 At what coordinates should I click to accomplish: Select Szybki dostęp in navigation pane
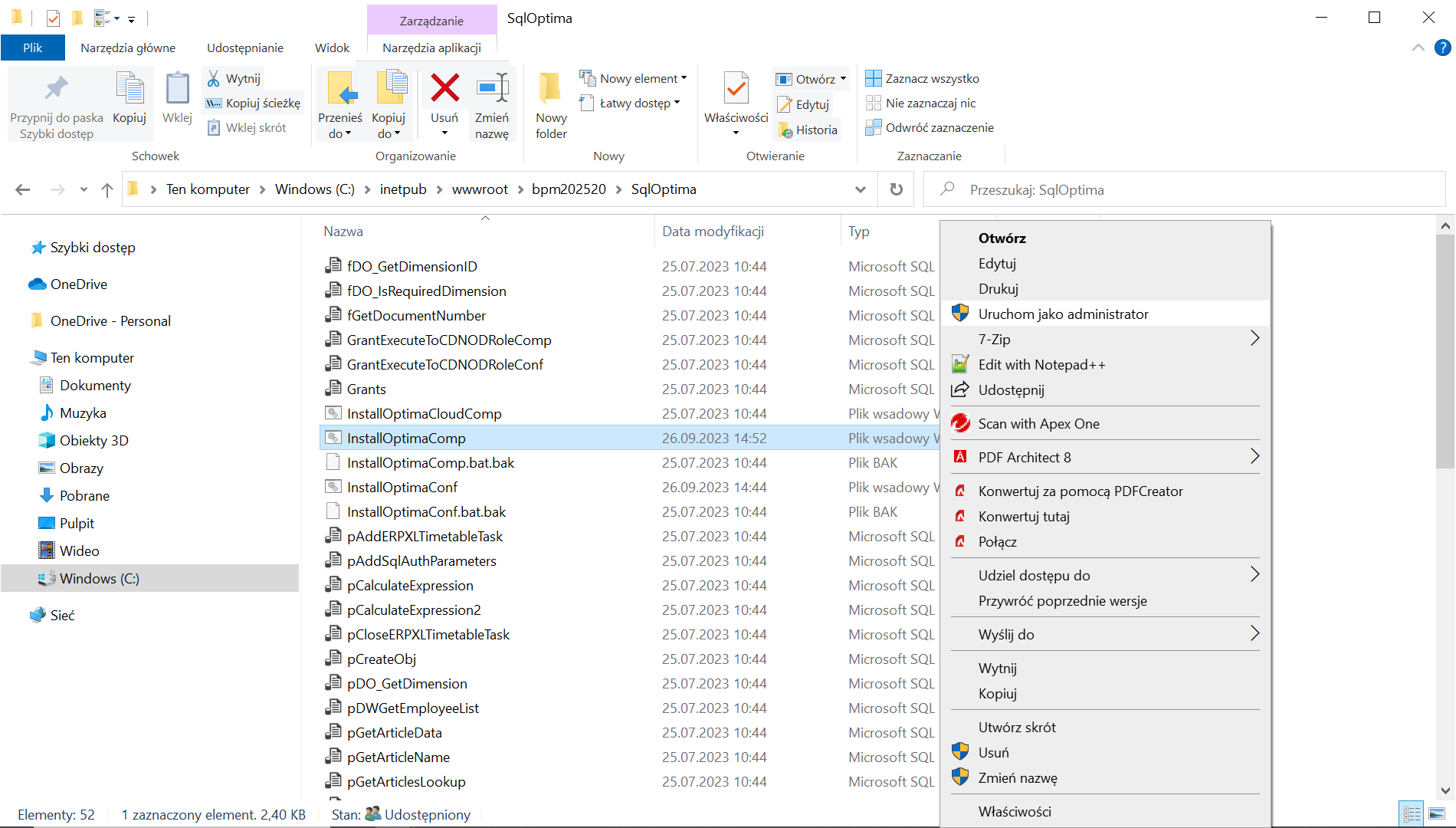coord(93,247)
